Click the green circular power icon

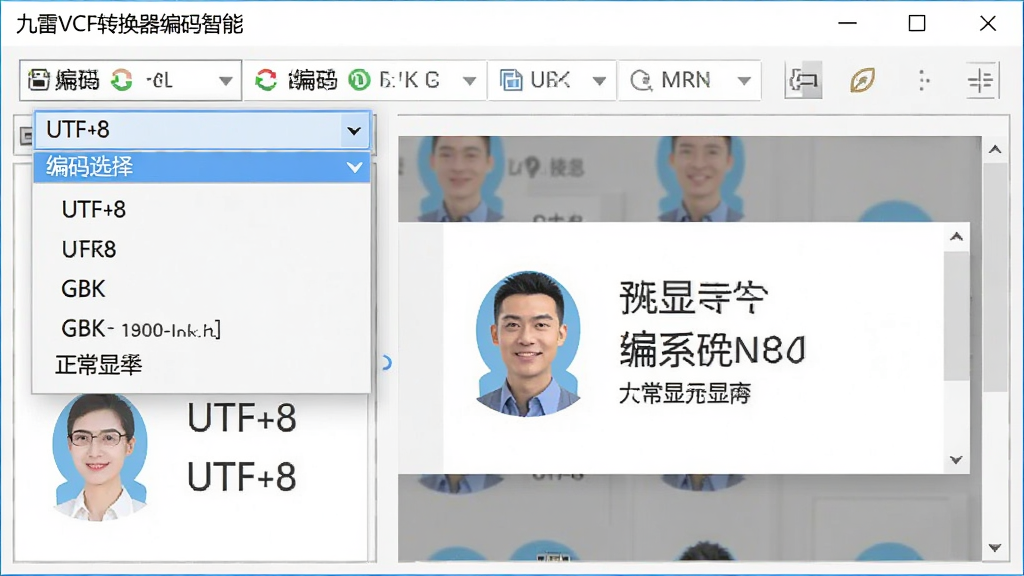coord(359,80)
